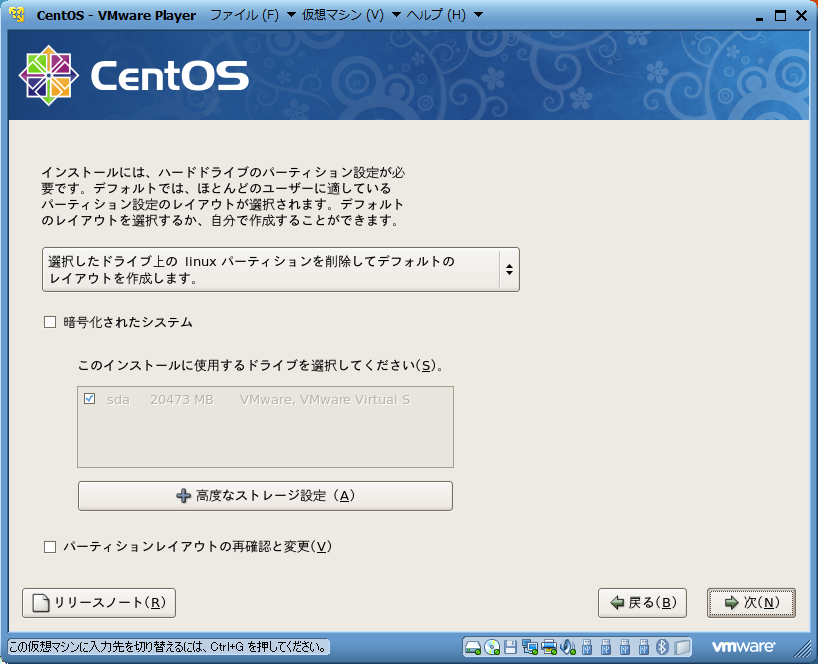Open the ファイル (F) menu
818x664 pixels.
pos(244,15)
